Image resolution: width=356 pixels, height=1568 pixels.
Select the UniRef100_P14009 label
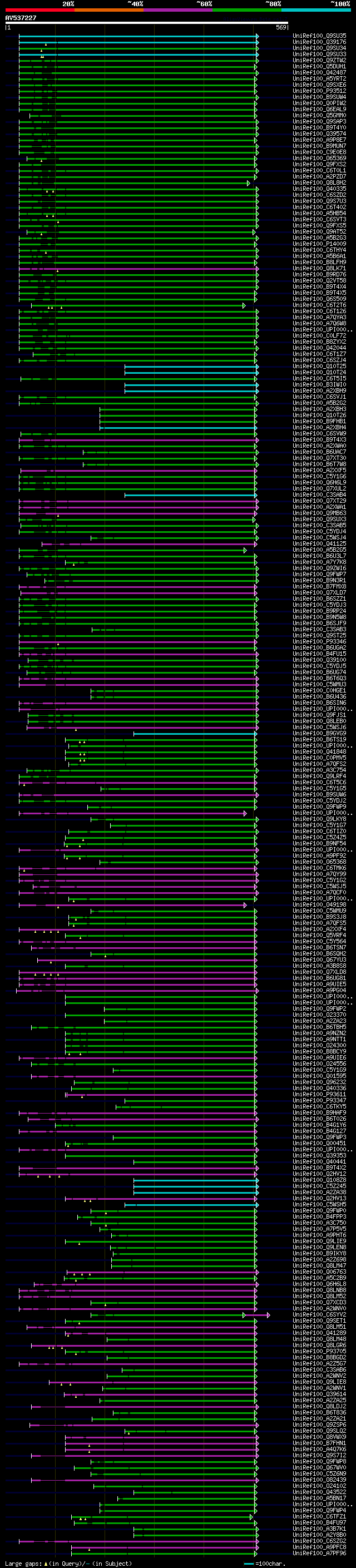click(x=319, y=244)
